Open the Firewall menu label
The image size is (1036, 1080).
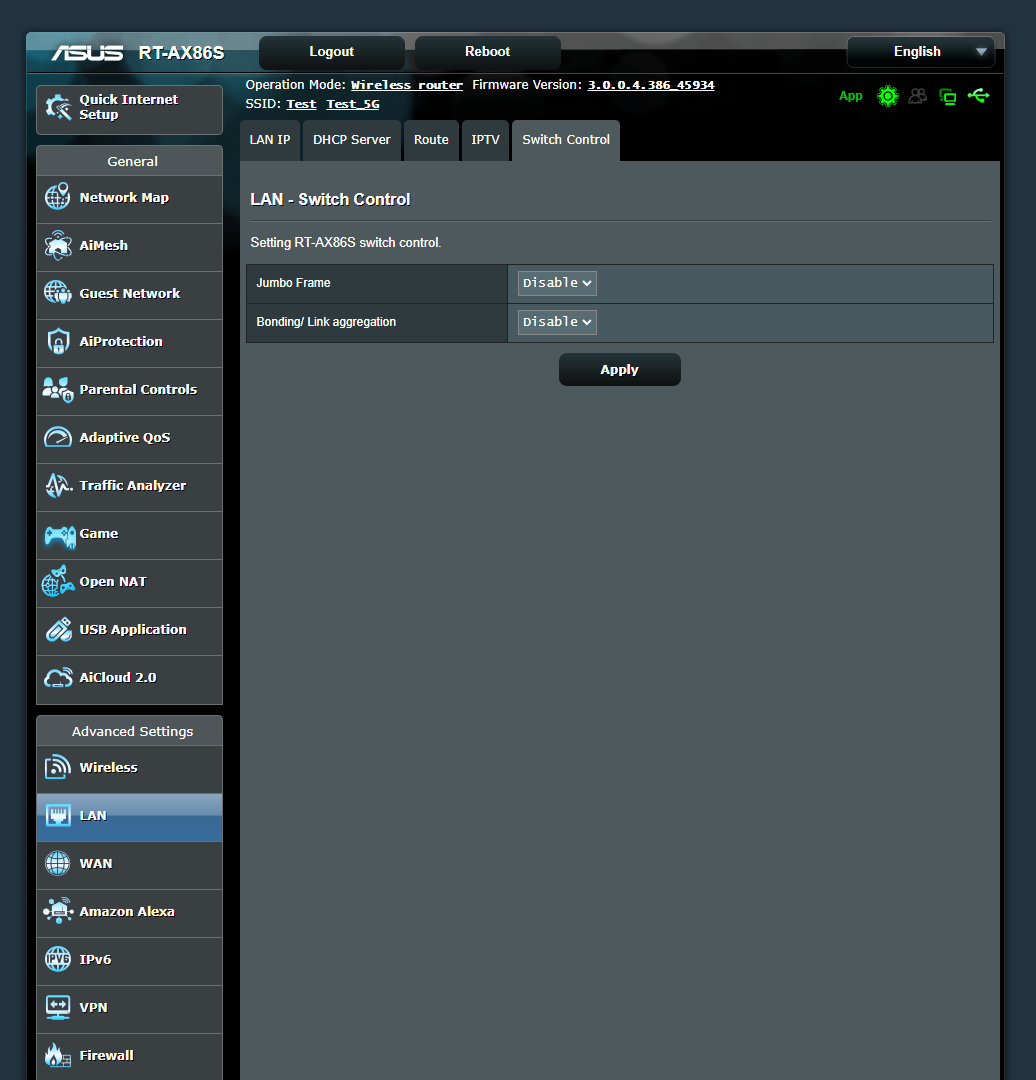tap(106, 1055)
